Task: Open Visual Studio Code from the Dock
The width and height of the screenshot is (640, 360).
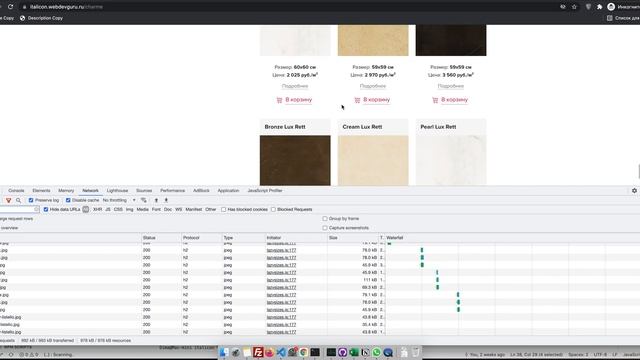Action: click(281, 352)
